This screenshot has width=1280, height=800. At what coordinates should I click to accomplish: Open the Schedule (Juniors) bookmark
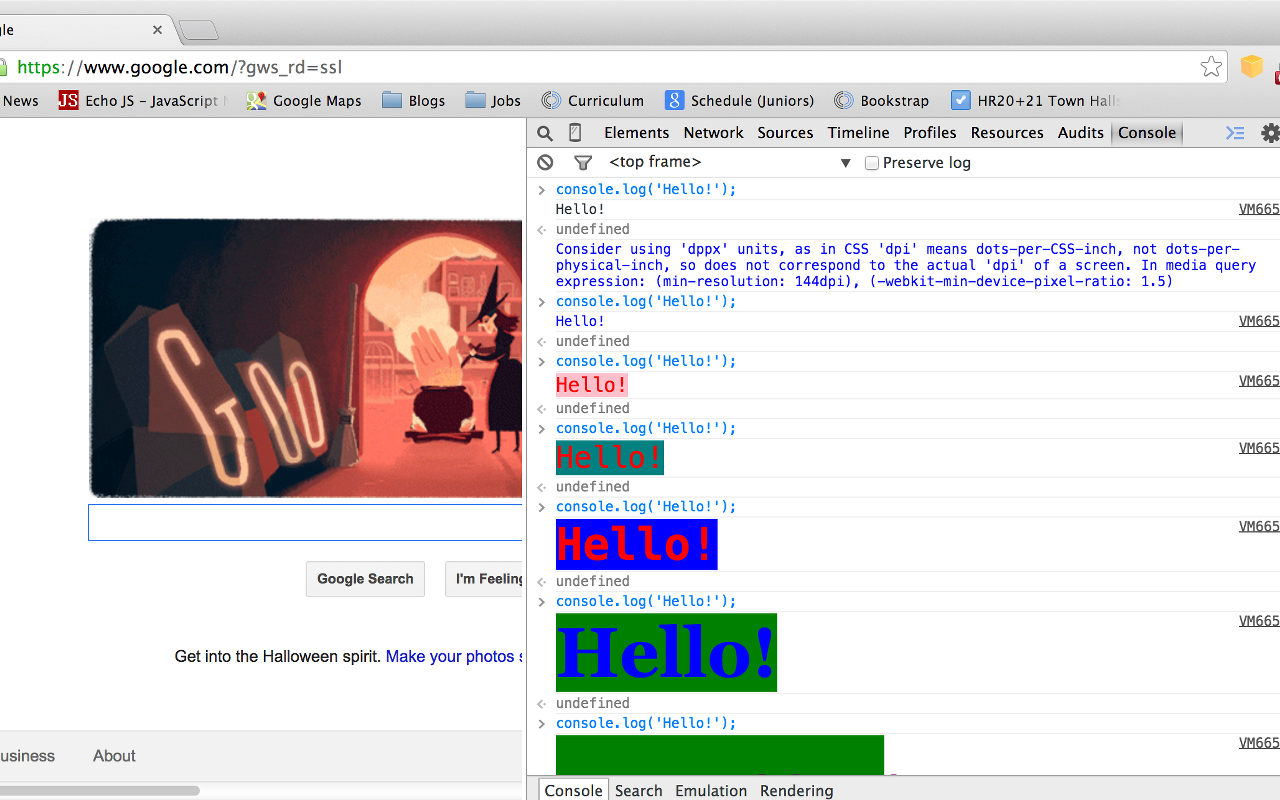coord(740,100)
